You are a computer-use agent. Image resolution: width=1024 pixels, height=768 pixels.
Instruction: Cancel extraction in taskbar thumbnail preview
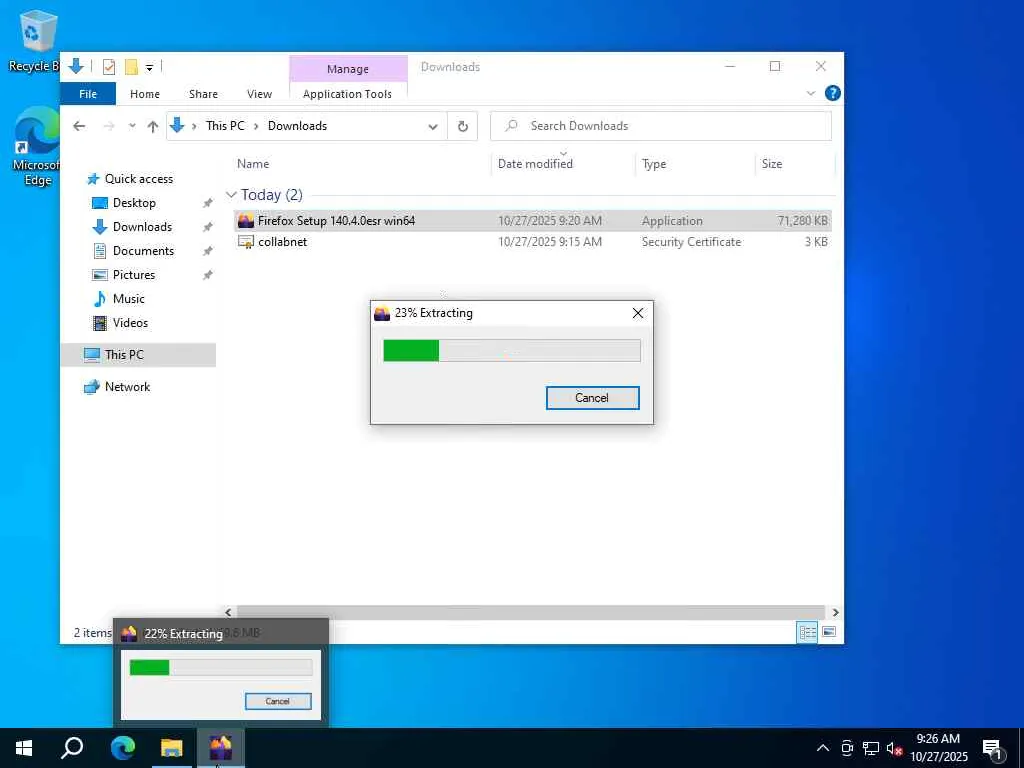(x=278, y=701)
